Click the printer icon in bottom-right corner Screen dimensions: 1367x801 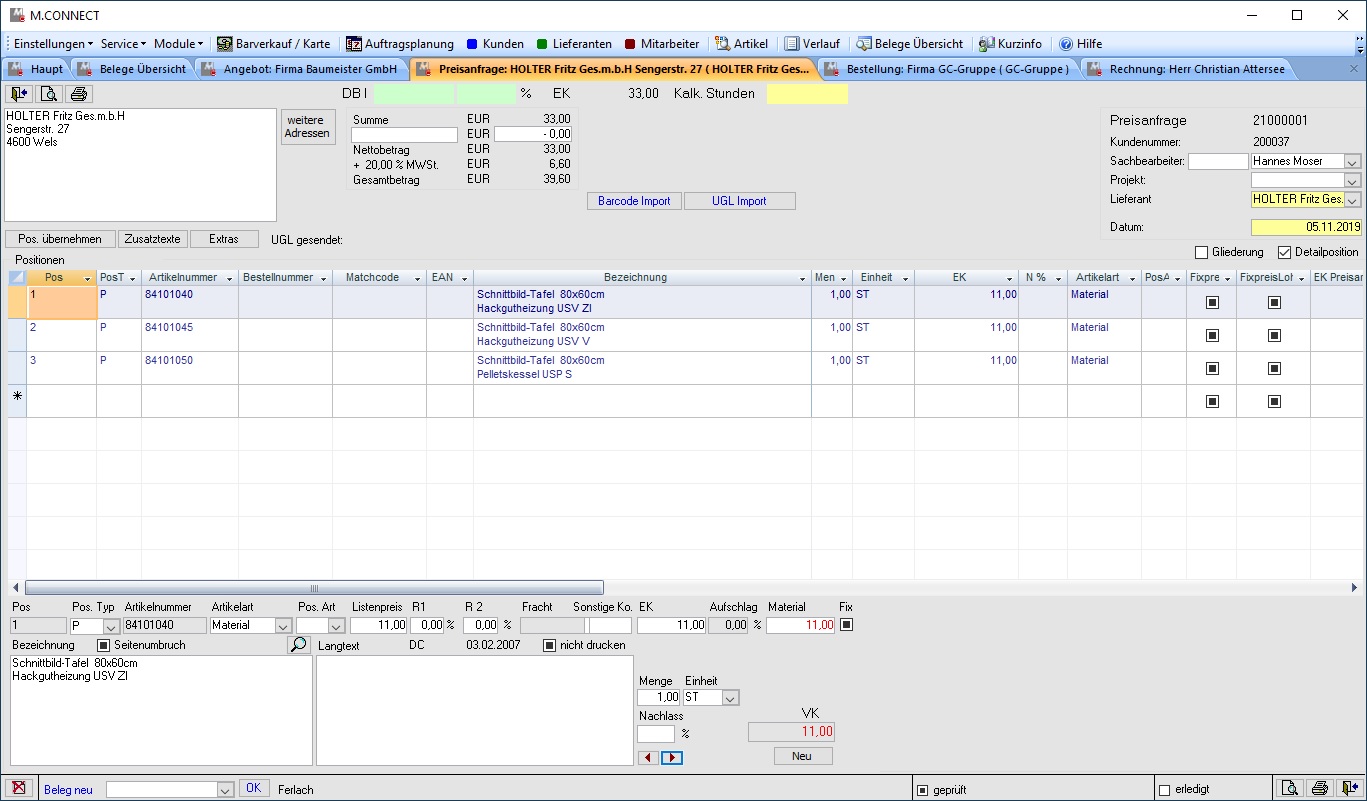pos(1320,789)
